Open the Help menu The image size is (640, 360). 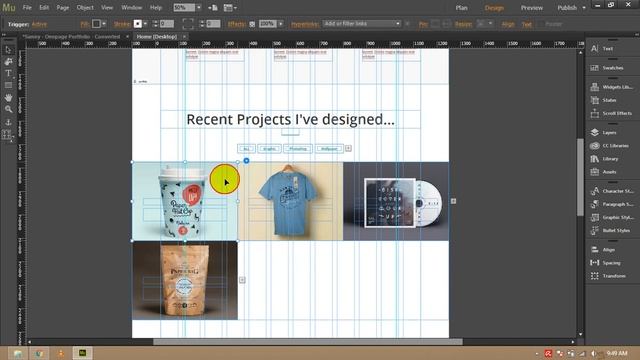156,7
